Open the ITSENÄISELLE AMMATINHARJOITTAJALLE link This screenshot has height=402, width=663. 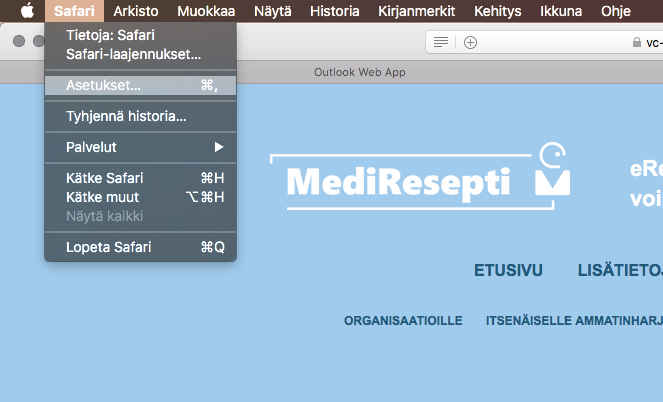(574, 321)
